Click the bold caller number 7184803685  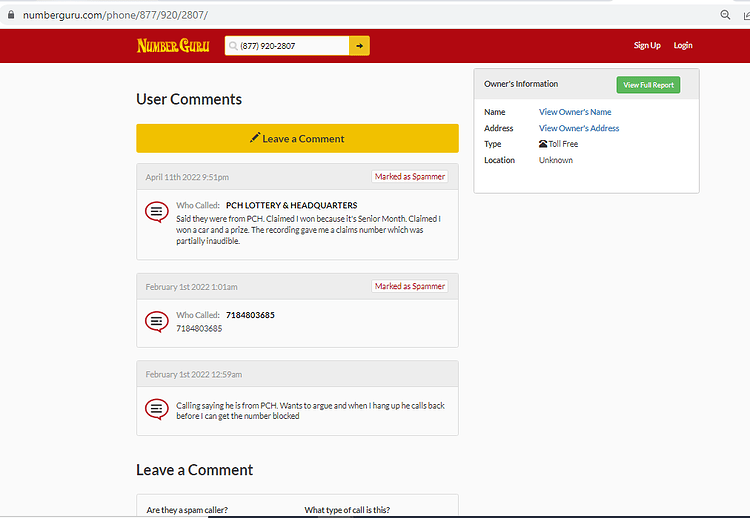click(x=250, y=315)
